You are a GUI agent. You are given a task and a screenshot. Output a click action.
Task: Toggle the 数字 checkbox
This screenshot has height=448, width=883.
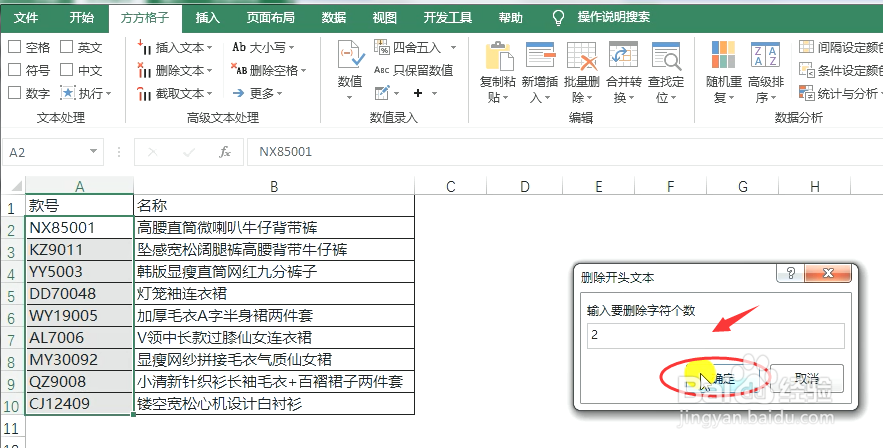(x=15, y=93)
